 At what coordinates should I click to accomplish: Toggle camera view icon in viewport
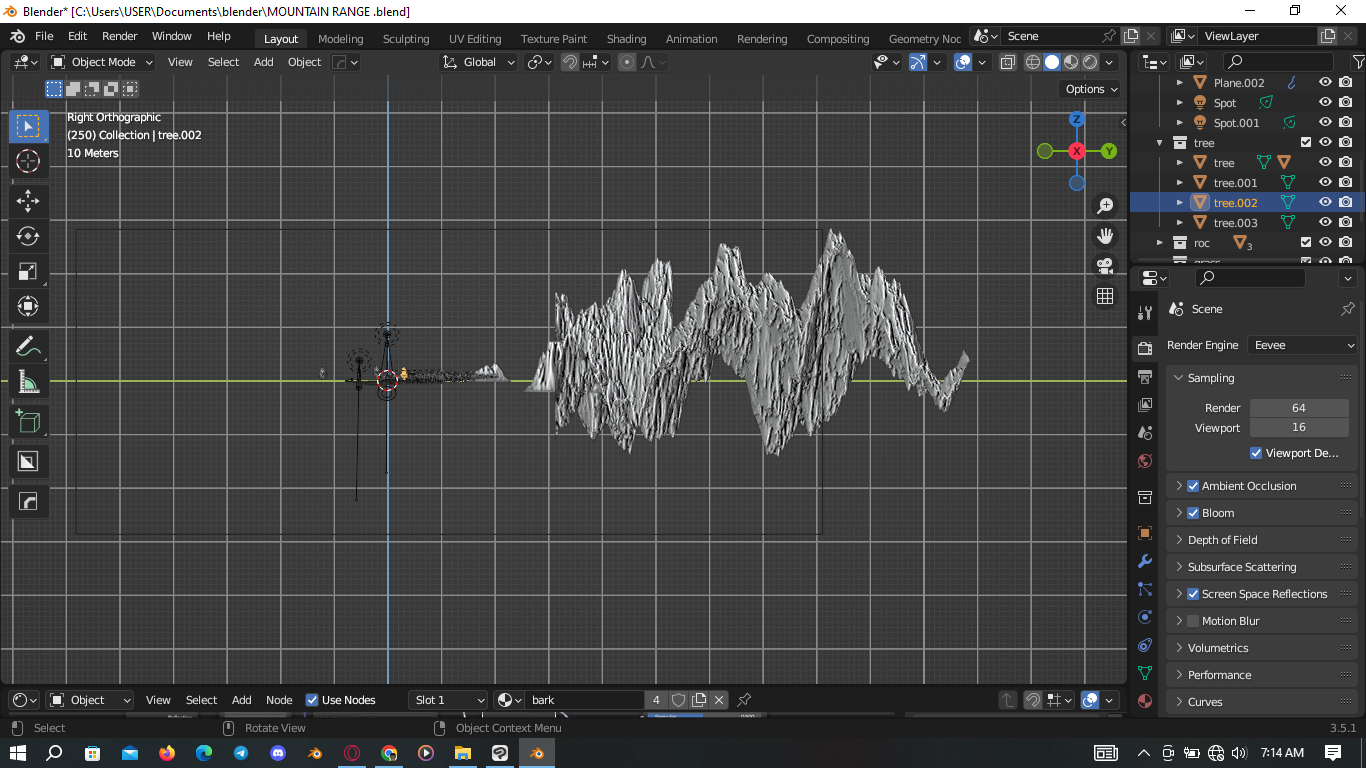tap(1105, 266)
